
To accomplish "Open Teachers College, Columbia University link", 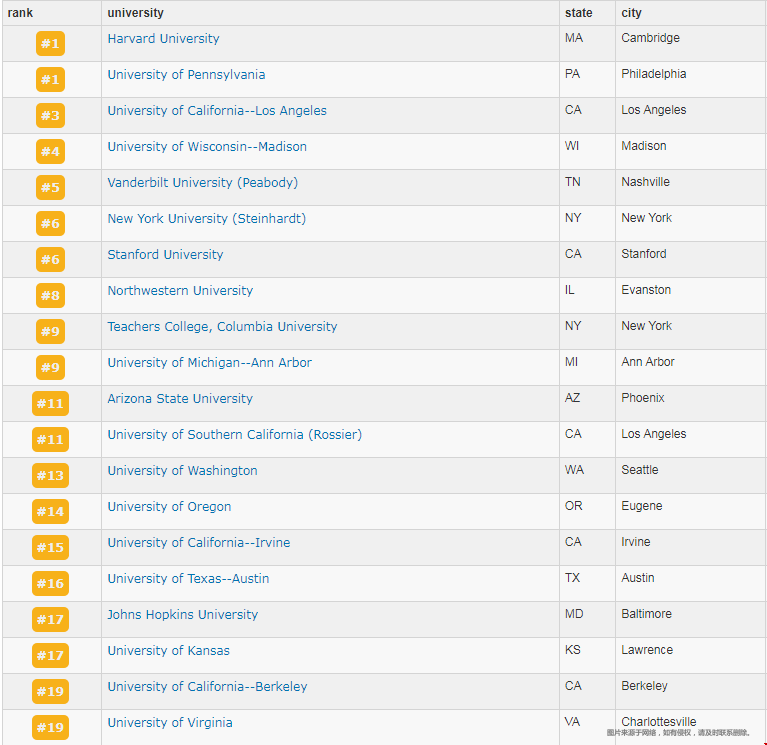I will 223,327.
